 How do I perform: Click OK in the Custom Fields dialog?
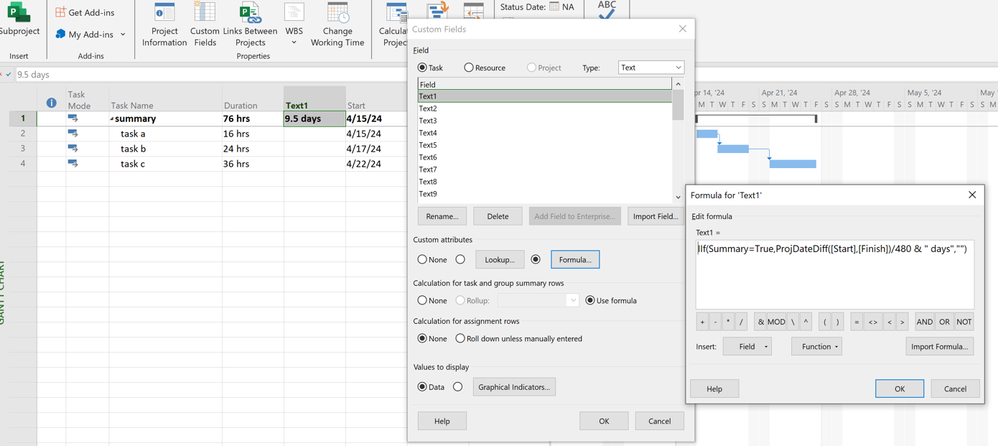pyautogui.click(x=604, y=421)
